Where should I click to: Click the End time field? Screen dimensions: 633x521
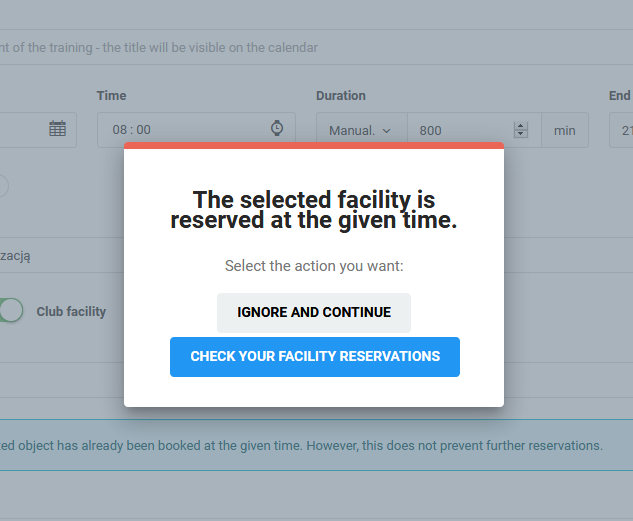pos(622,130)
